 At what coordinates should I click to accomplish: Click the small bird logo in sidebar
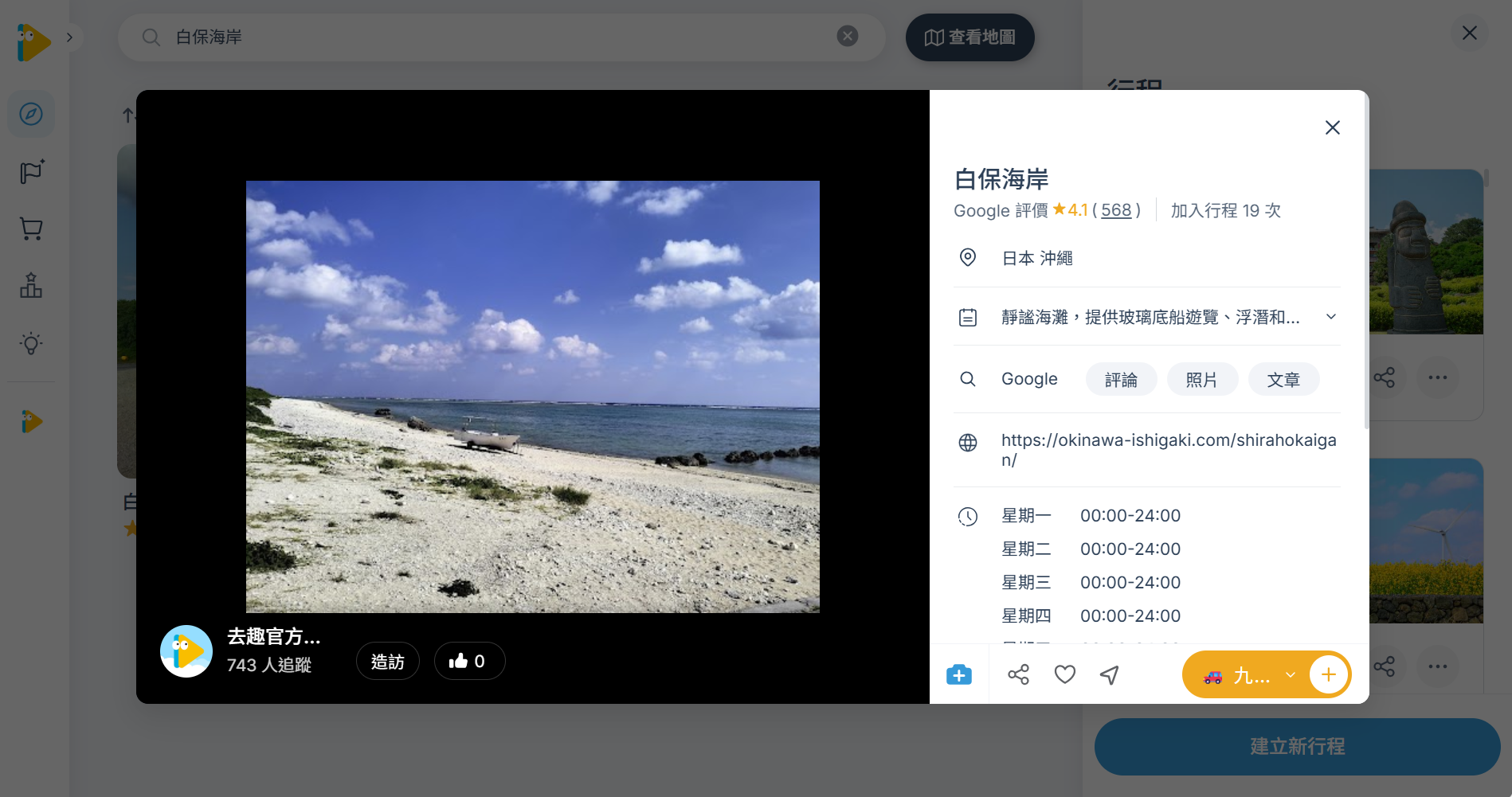31,421
